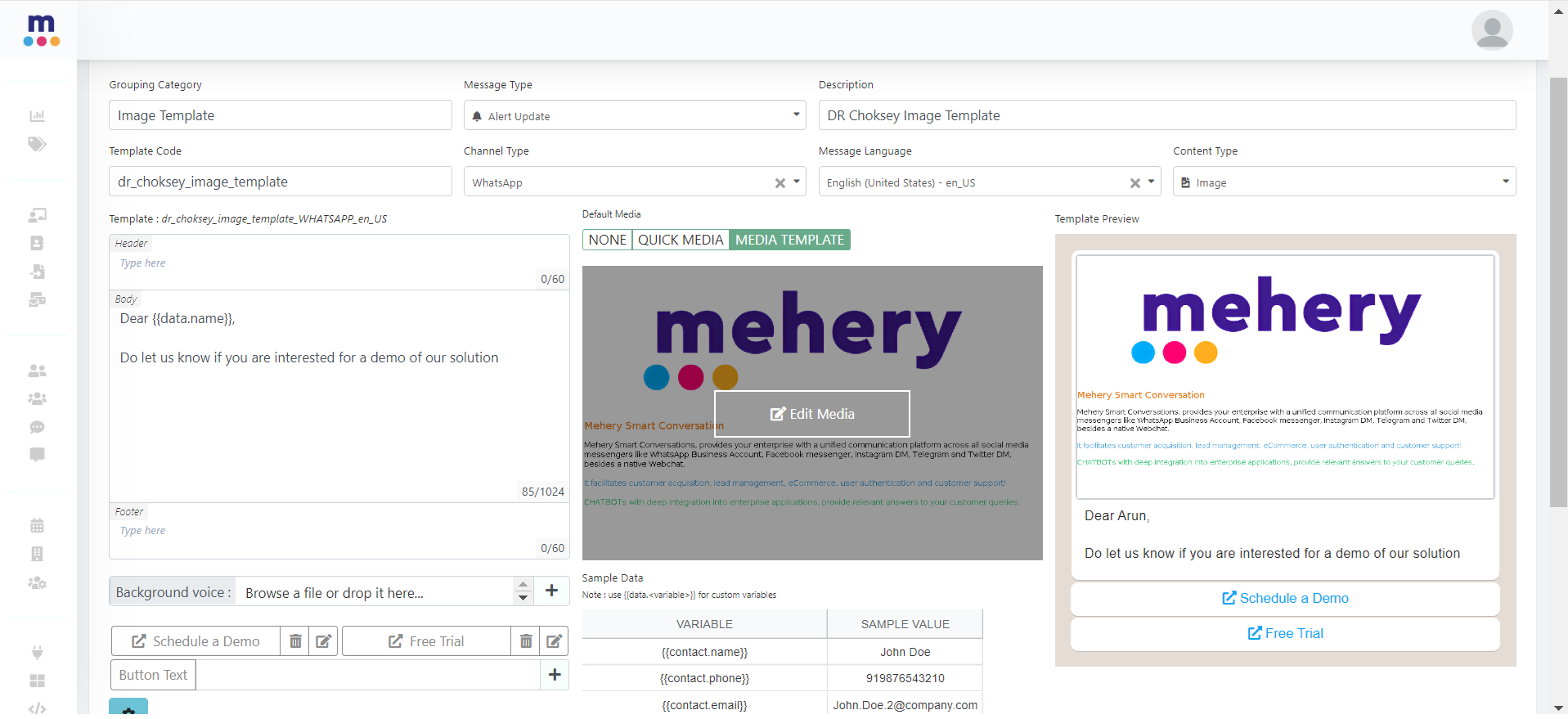Select the John.Doe.2@company.com sample value
The image size is (1568, 719).
coord(905,705)
